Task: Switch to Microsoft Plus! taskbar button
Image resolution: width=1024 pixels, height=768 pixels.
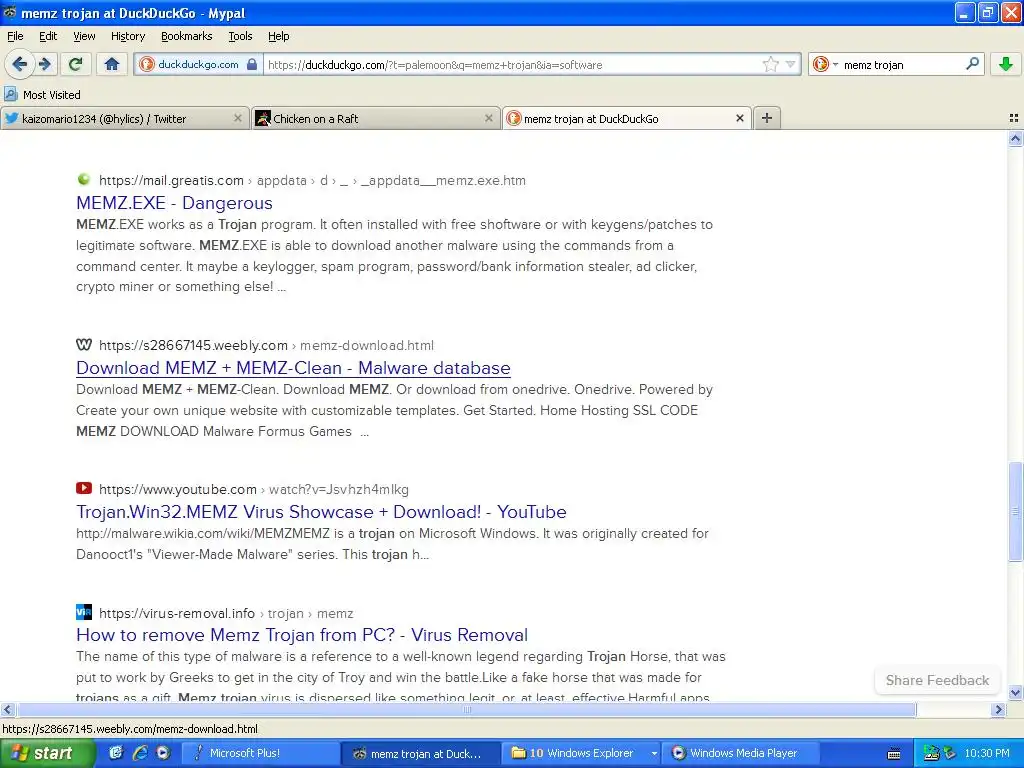Action: 260,753
